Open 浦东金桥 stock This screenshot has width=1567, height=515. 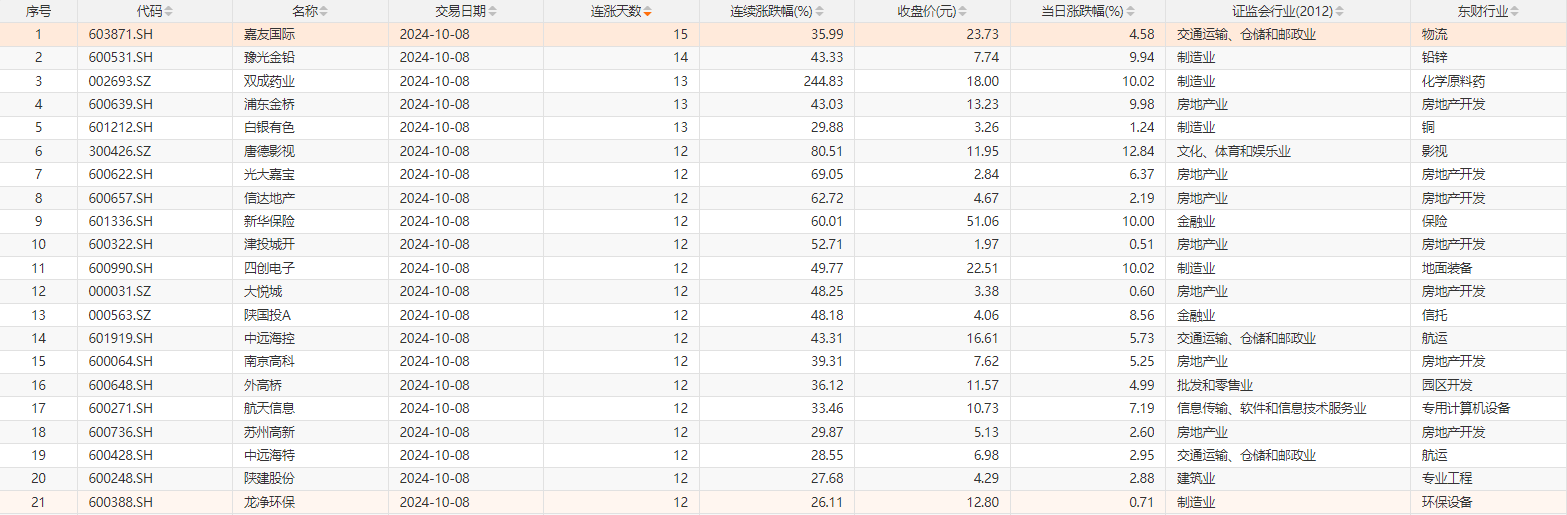coord(270,104)
